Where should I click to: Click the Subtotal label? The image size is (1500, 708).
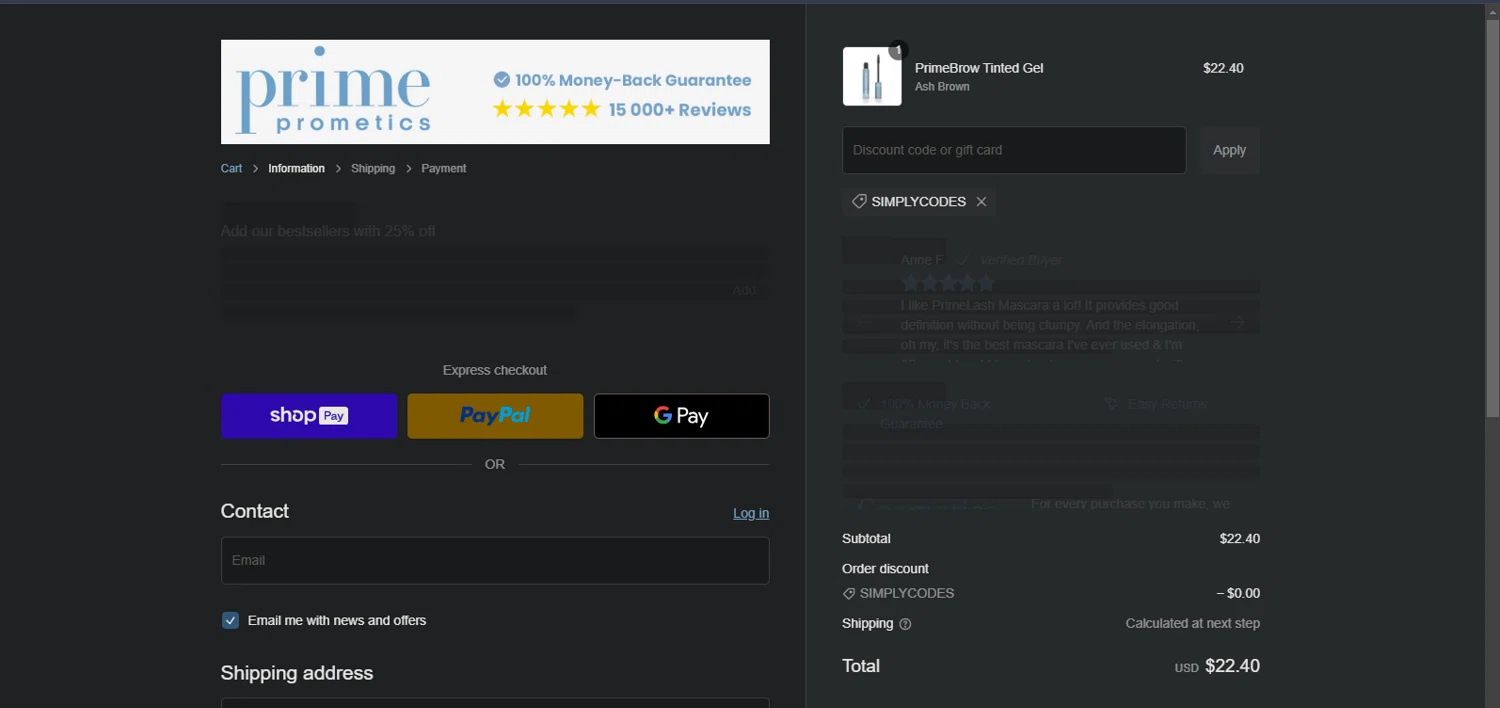tap(866, 539)
